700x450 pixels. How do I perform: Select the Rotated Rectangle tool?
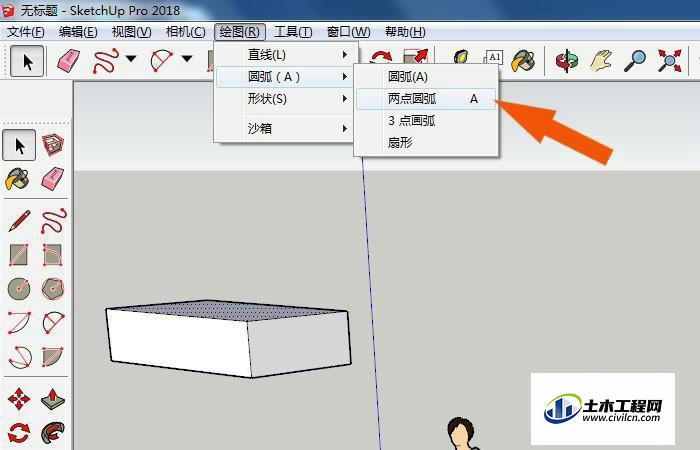53,255
